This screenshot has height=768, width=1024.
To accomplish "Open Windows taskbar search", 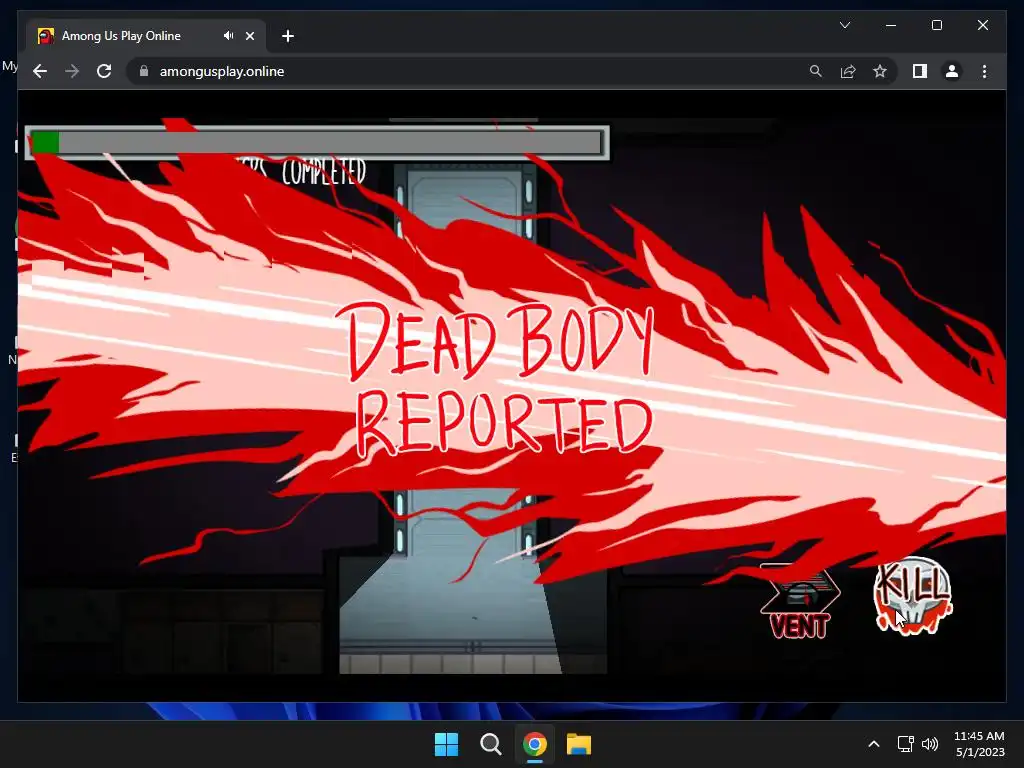I will click(x=490, y=744).
